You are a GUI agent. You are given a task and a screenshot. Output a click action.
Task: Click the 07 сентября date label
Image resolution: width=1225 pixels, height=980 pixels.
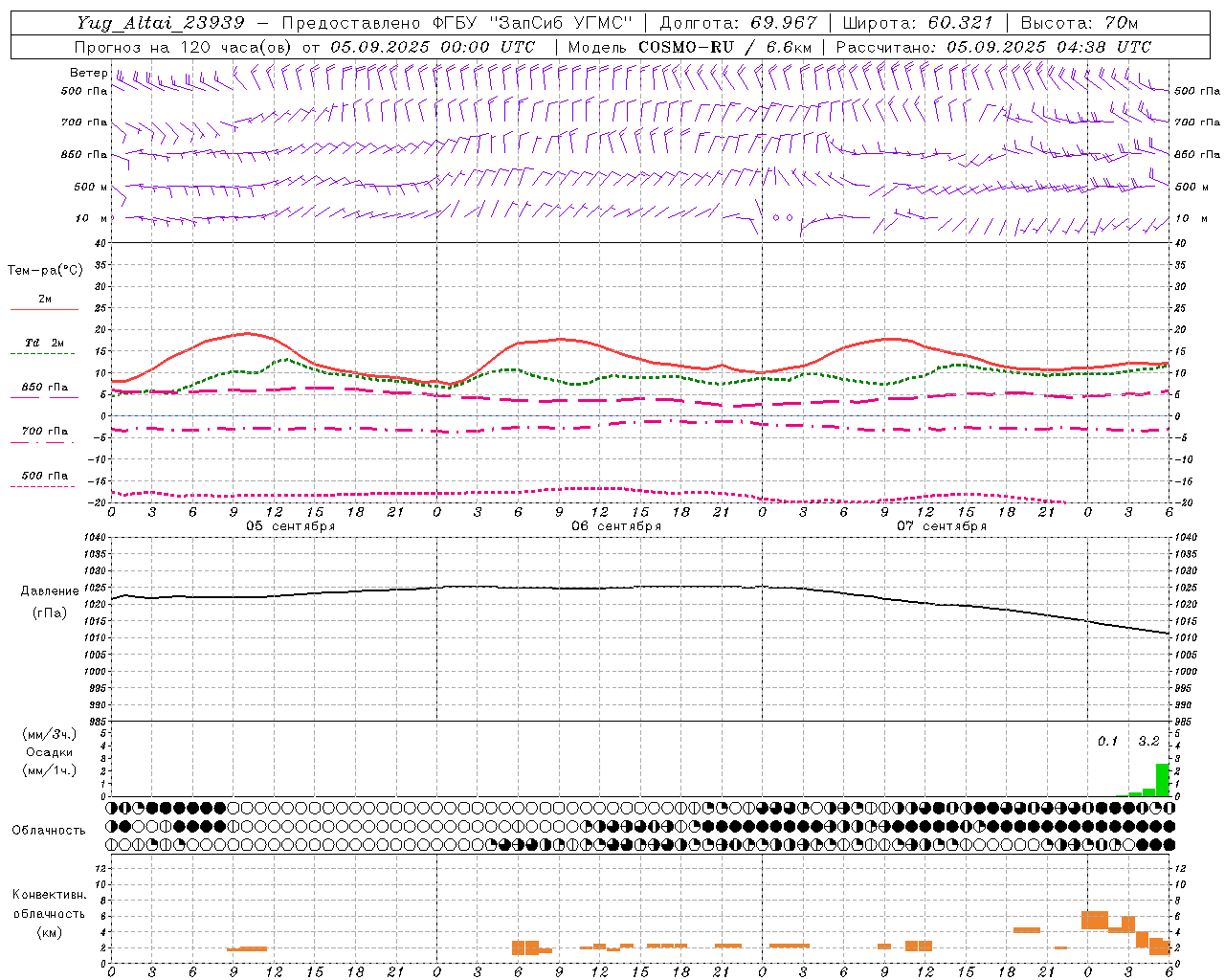pyautogui.click(x=942, y=526)
